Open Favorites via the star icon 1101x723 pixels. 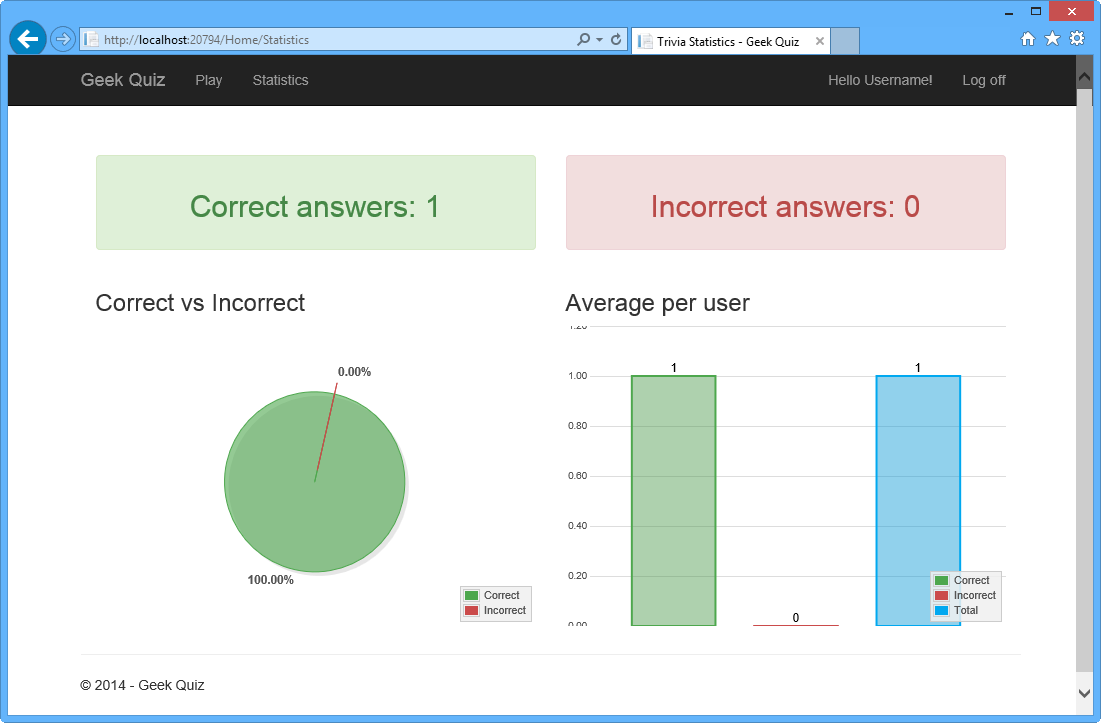[x=1052, y=38]
